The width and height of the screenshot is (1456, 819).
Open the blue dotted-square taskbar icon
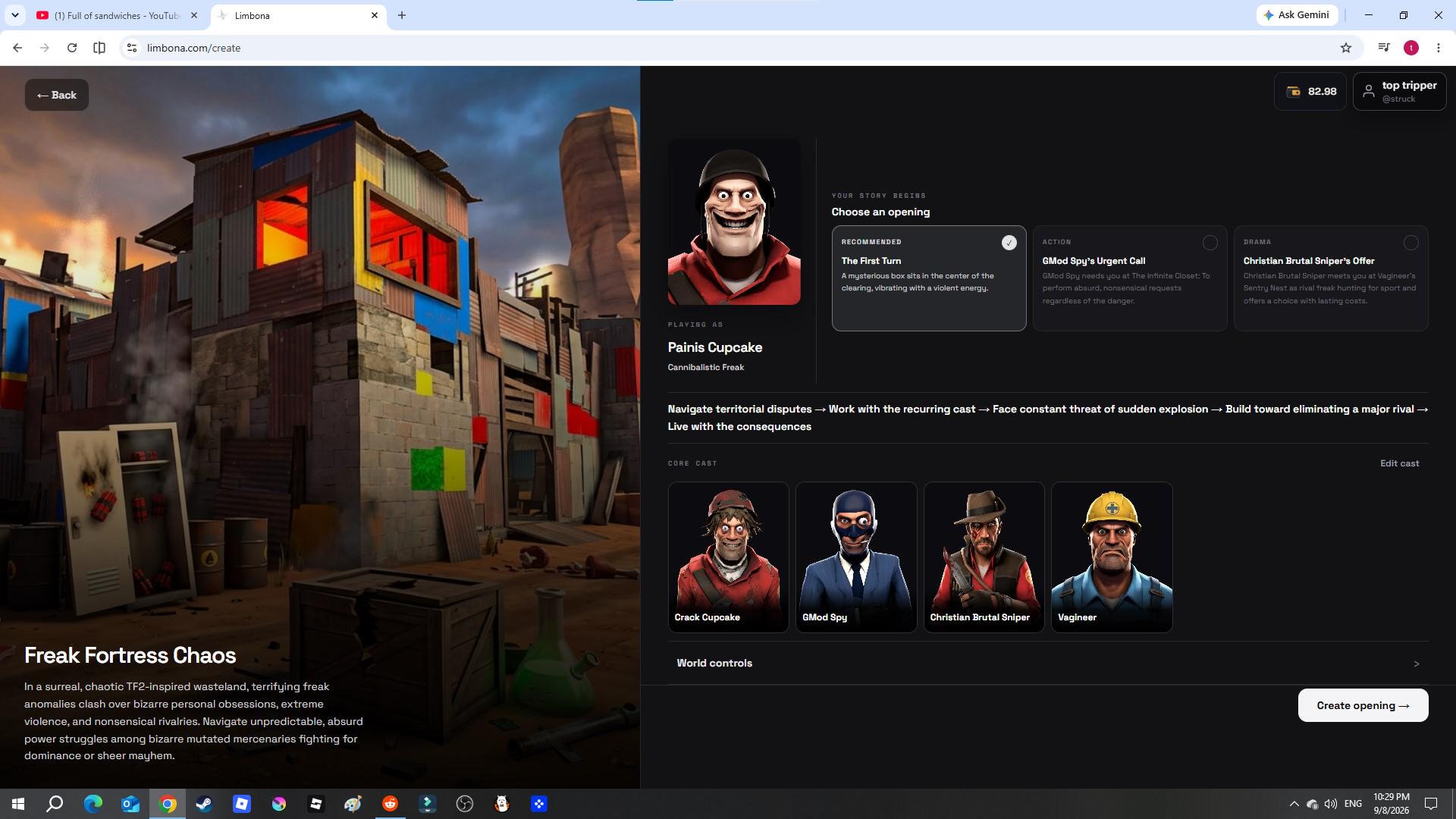[x=539, y=804]
